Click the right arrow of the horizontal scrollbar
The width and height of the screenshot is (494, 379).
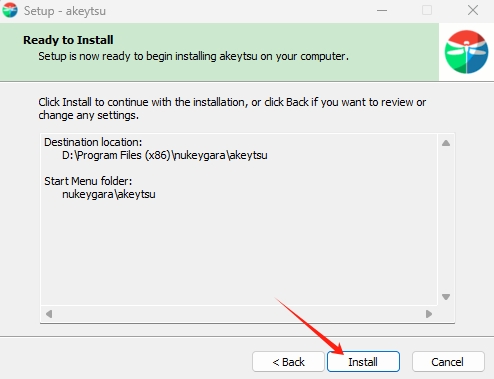(429, 314)
